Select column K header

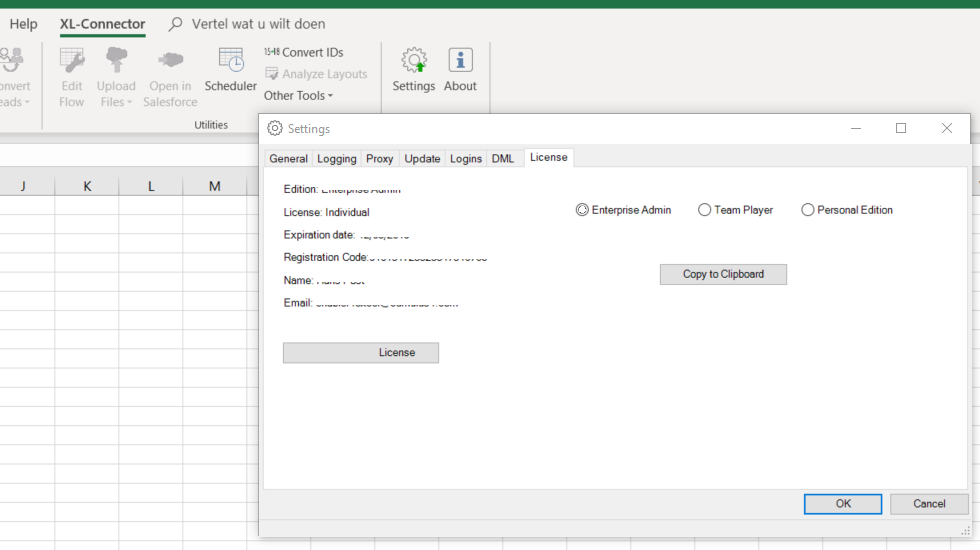(87, 186)
